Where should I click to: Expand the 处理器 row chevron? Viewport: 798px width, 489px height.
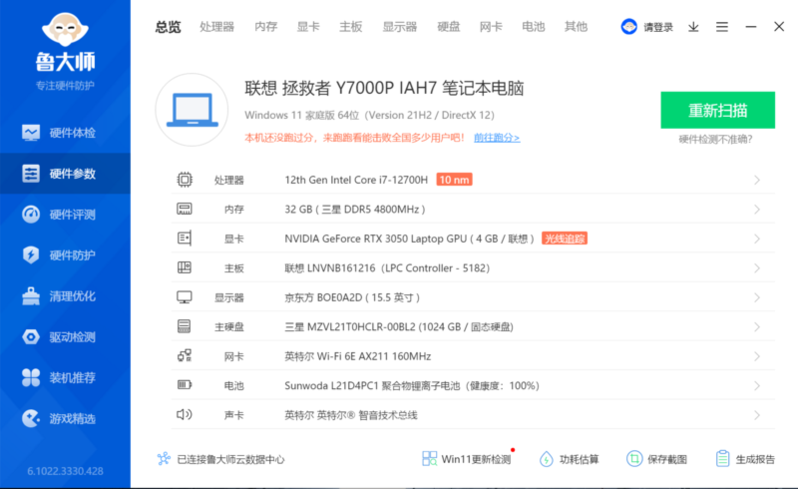coord(757,180)
